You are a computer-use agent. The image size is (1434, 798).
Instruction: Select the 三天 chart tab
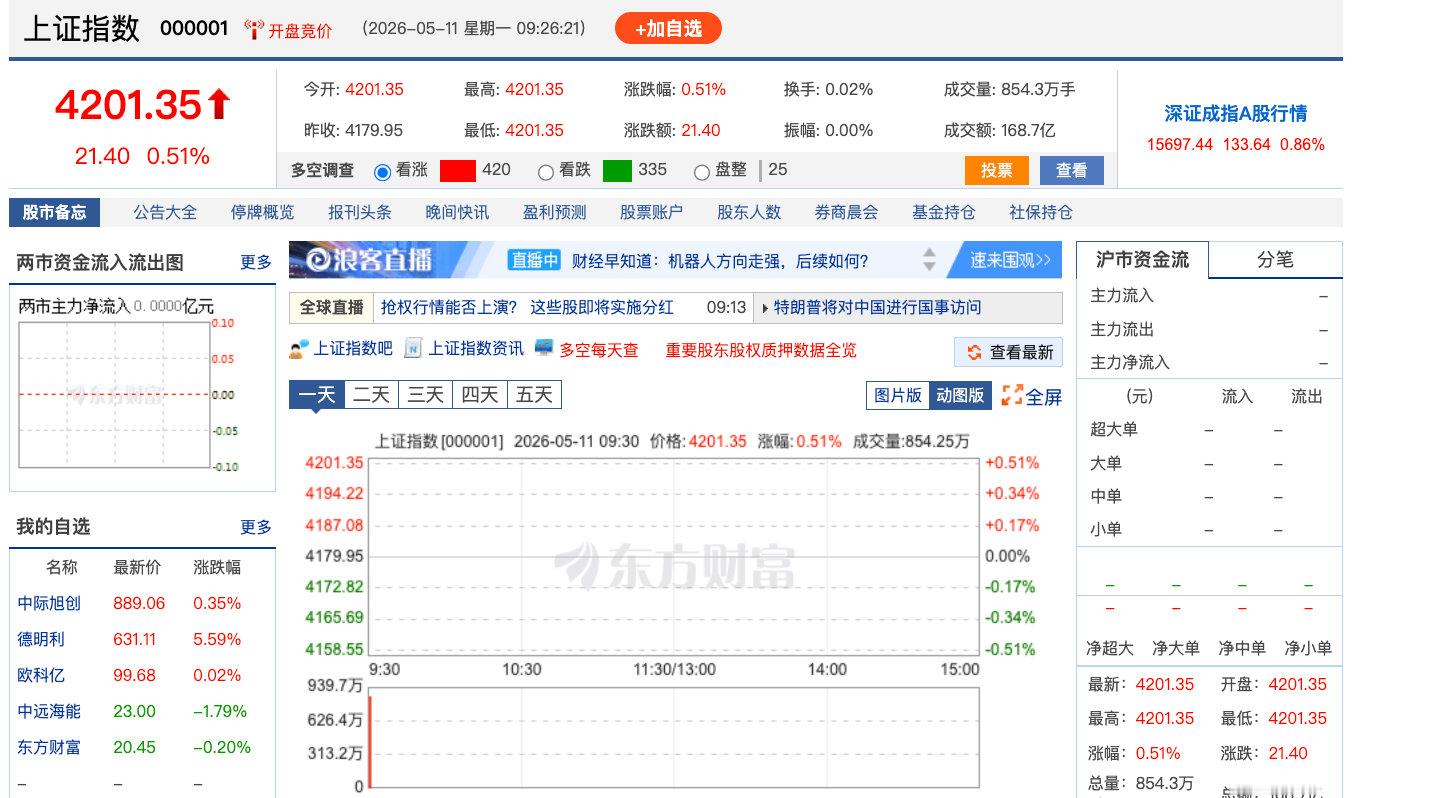click(x=425, y=395)
